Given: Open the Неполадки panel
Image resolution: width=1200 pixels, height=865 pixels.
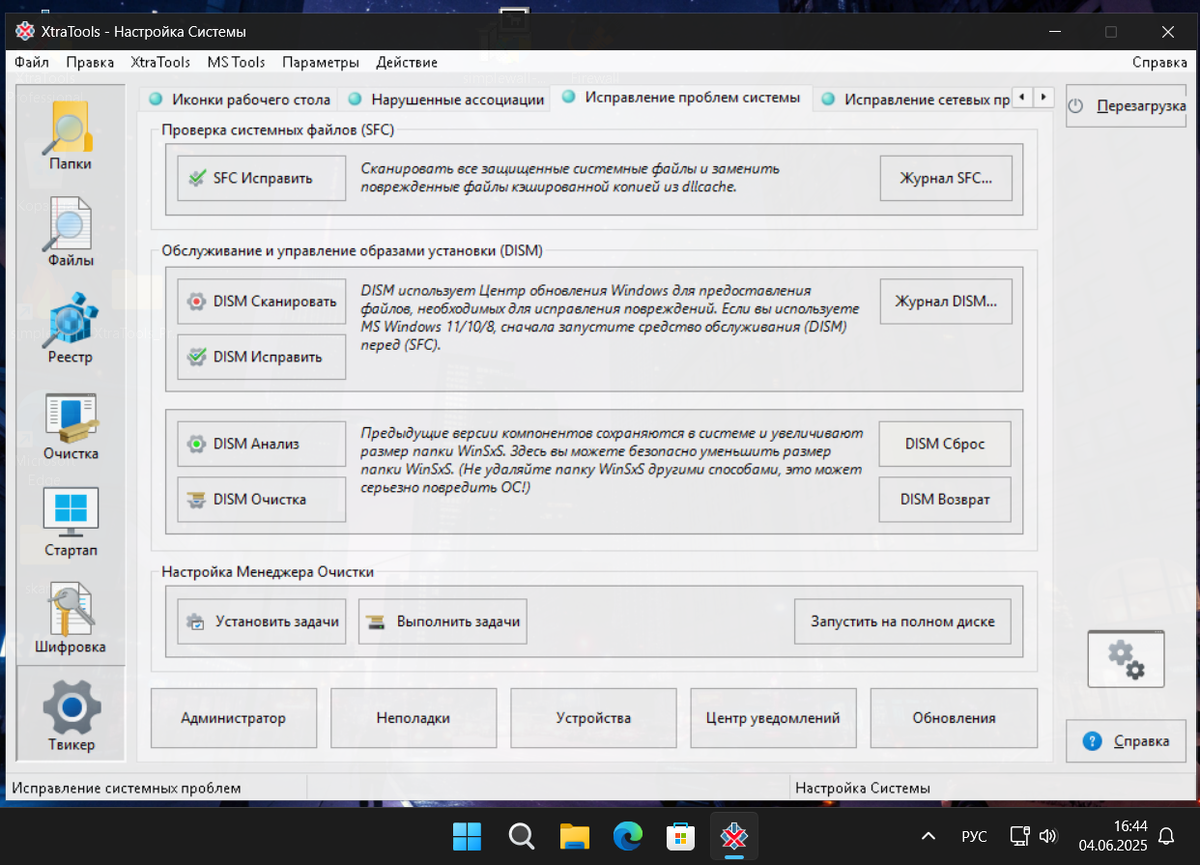Looking at the screenshot, I should click(414, 718).
